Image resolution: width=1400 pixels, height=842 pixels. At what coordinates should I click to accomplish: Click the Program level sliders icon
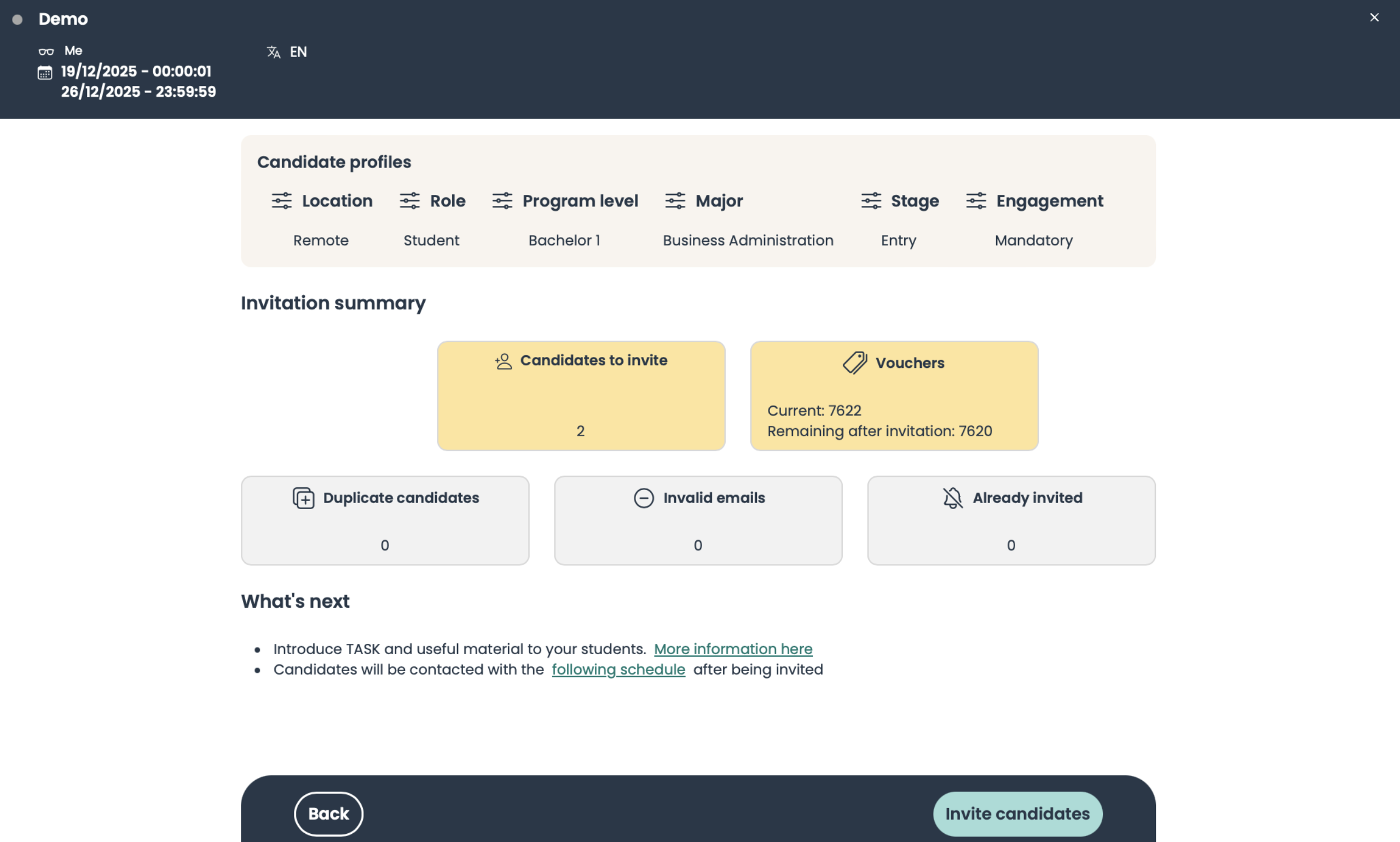click(x=502, y=201)
